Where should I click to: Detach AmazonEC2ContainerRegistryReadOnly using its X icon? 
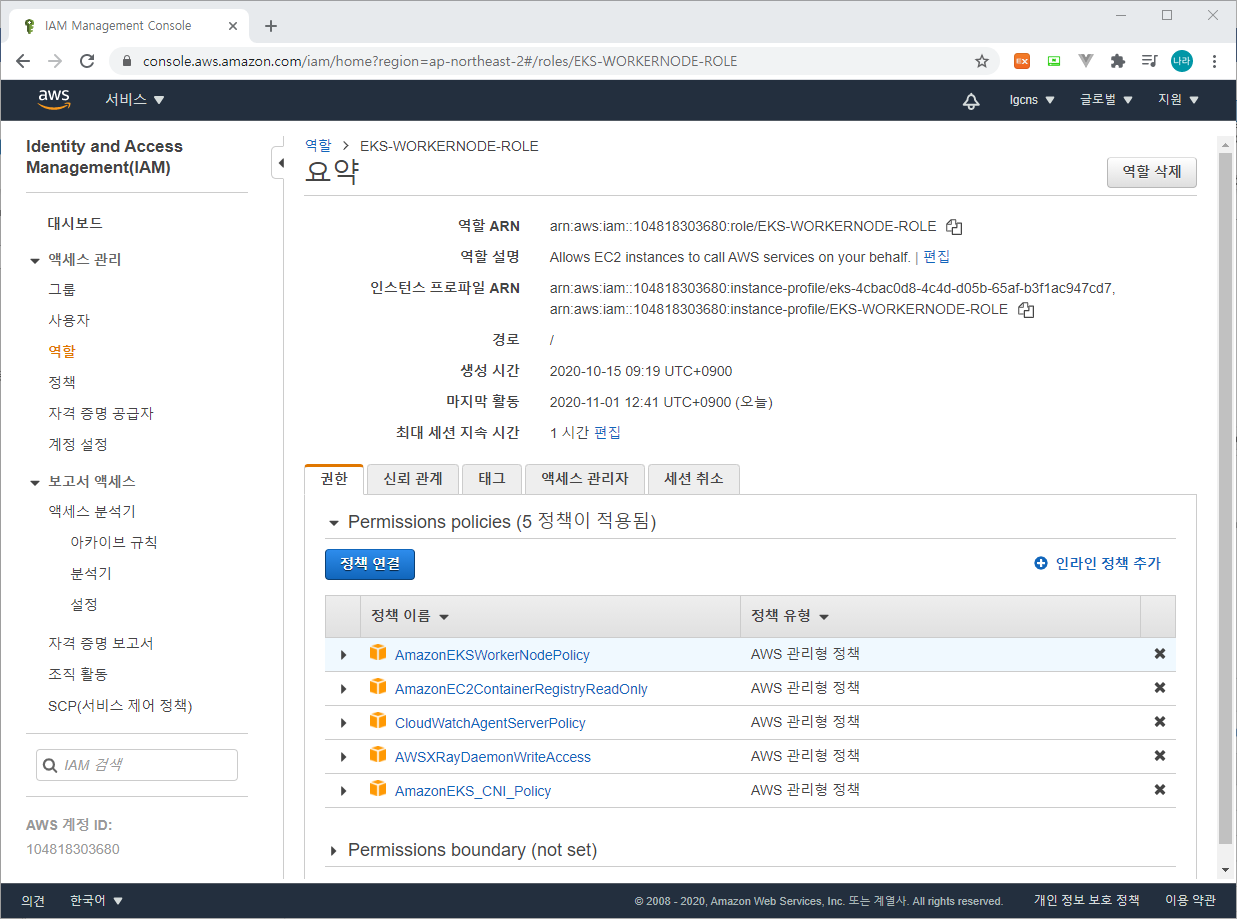[x=1159, y=688]
